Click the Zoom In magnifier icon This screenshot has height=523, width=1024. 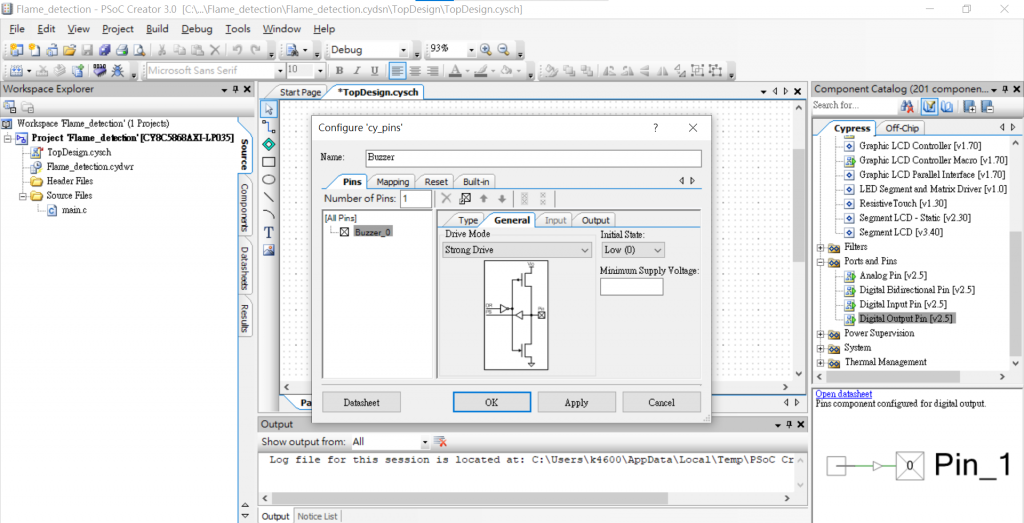pos(486,50)
